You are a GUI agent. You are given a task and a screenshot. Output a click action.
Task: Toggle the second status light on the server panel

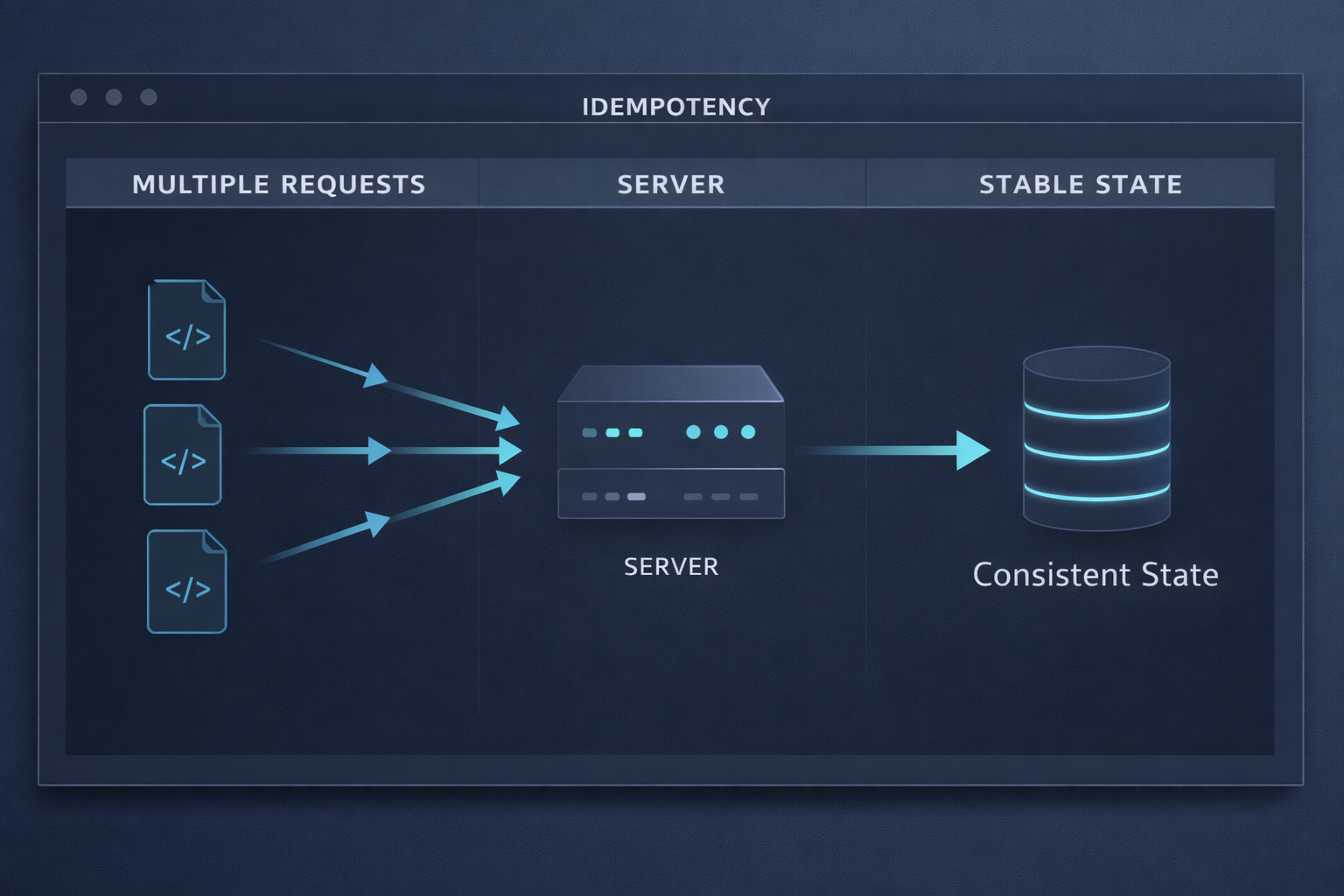click(x=721, y=430)
